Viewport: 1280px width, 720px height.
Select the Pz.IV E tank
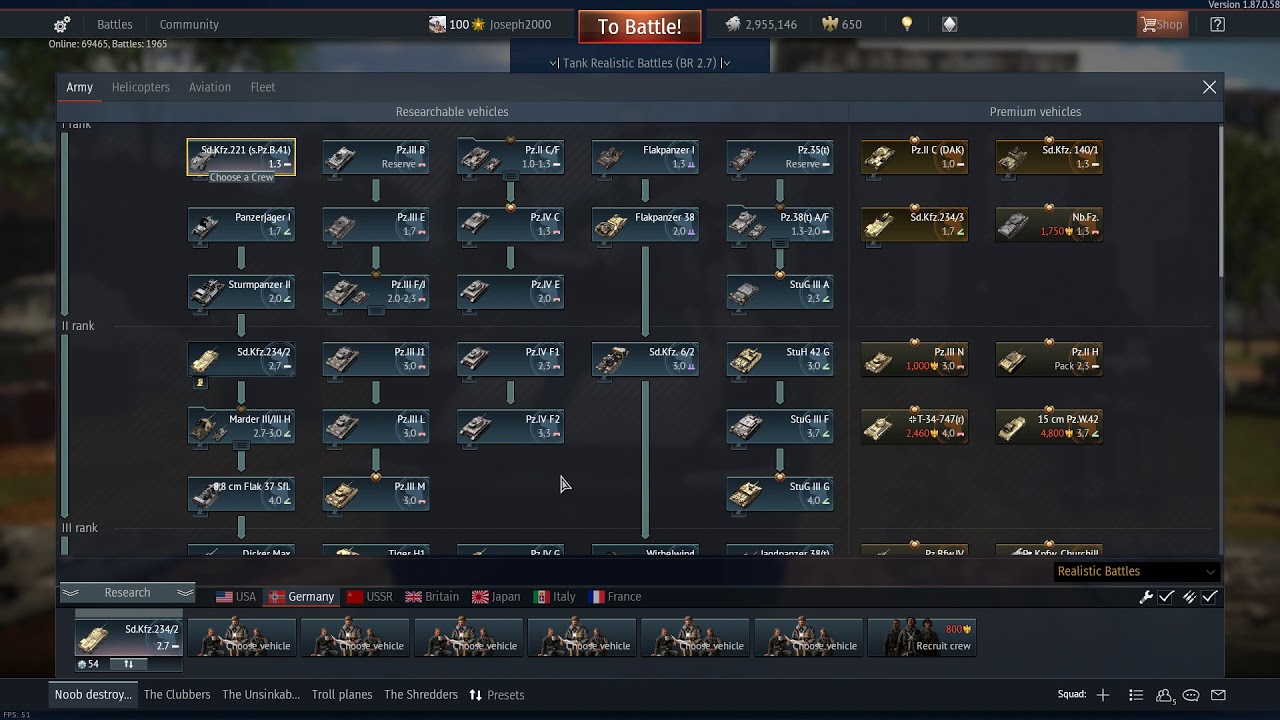(x=511, y=291)
